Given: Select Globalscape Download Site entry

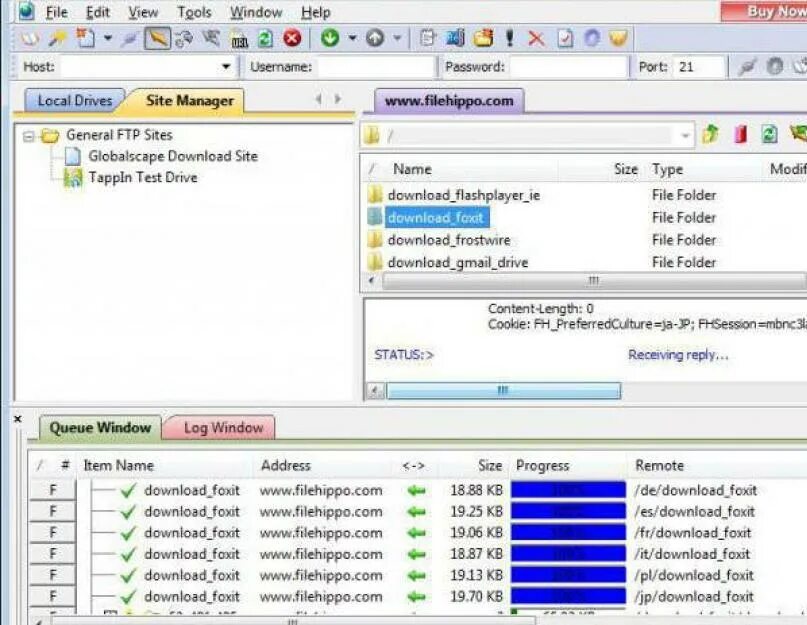Looking at the screenshot, I should 173,156.
